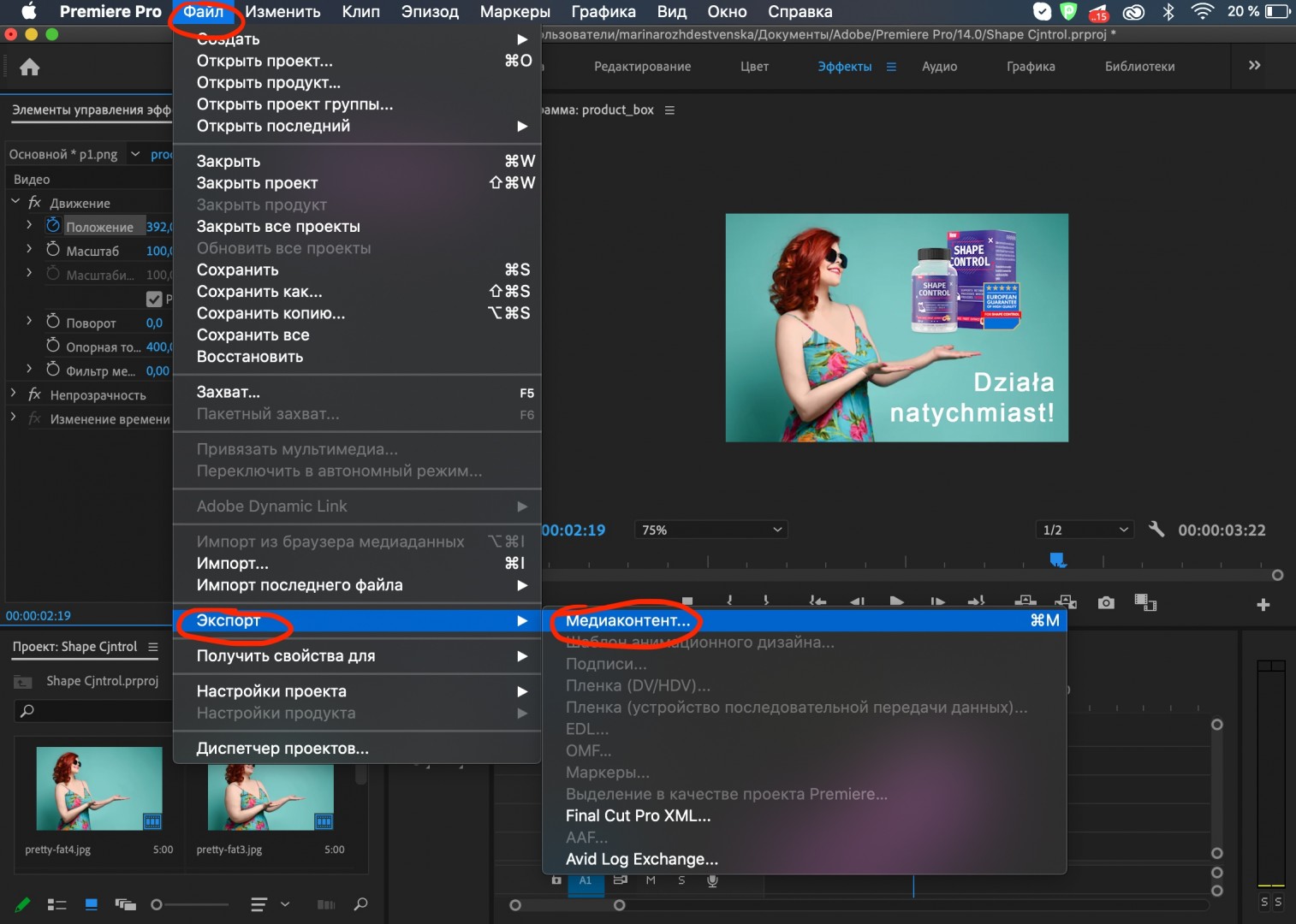Image resolution: width=1296 pixels, height=924 pixels.
Task: Toggle project read-only green pencil icon
Action: coord(23,904)
